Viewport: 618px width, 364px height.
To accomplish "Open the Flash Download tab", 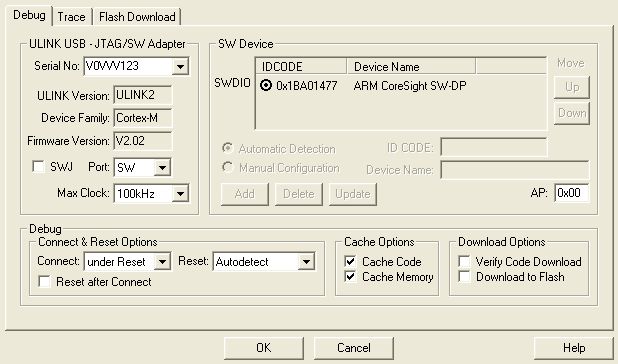I will (x=137, y=17).
